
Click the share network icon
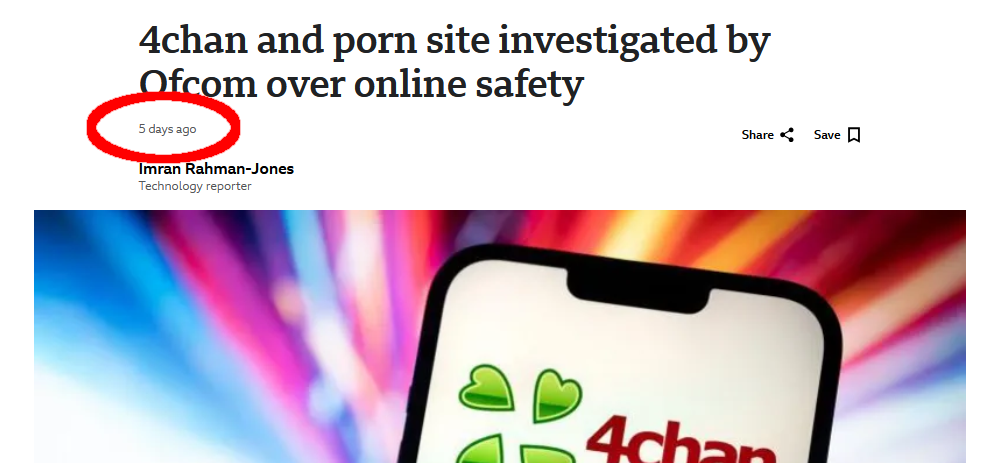[787, 135]
